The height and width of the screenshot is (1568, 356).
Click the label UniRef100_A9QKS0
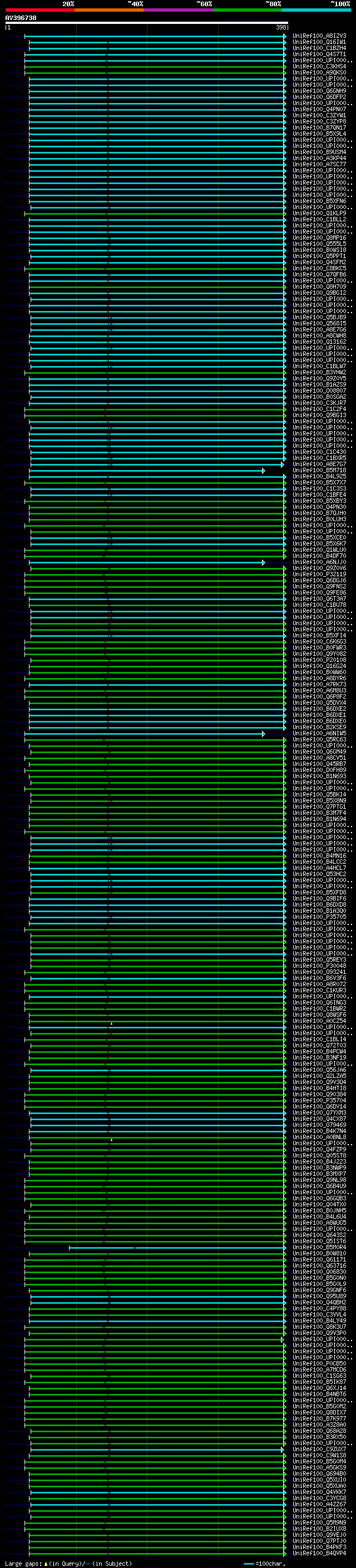[x=319, y=72]
